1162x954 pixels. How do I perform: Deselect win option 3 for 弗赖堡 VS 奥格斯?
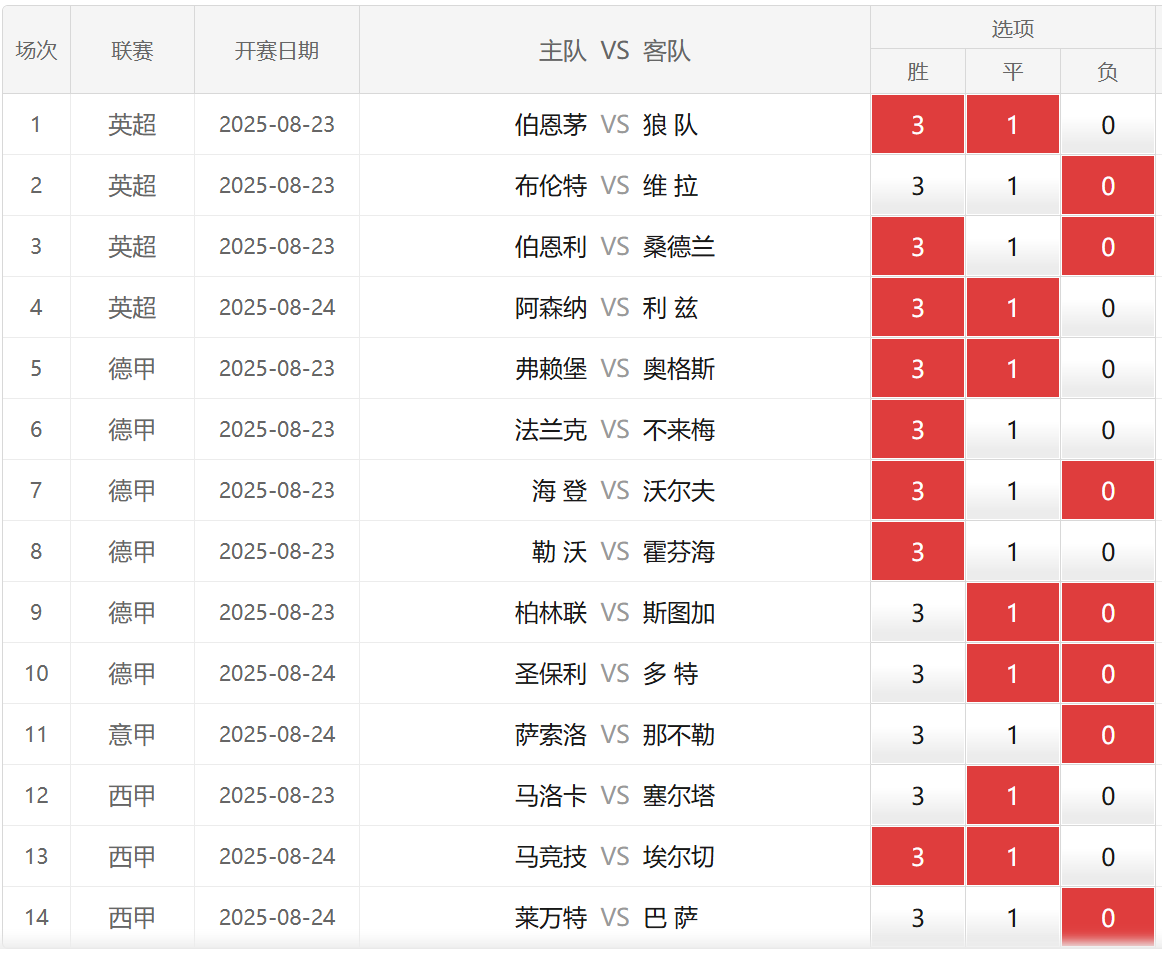pos(917,368)
